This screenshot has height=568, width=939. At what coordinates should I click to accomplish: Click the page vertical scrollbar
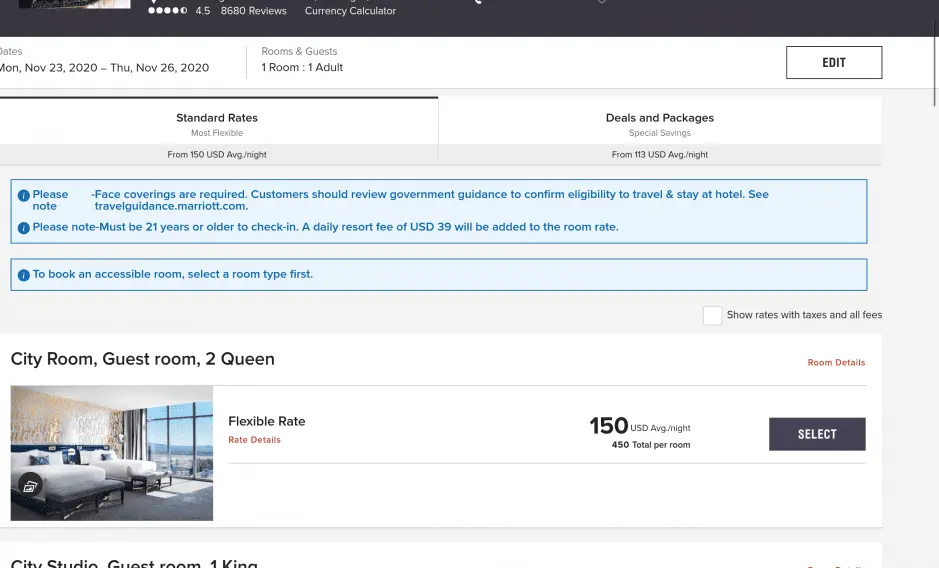[x=935, y=62]
